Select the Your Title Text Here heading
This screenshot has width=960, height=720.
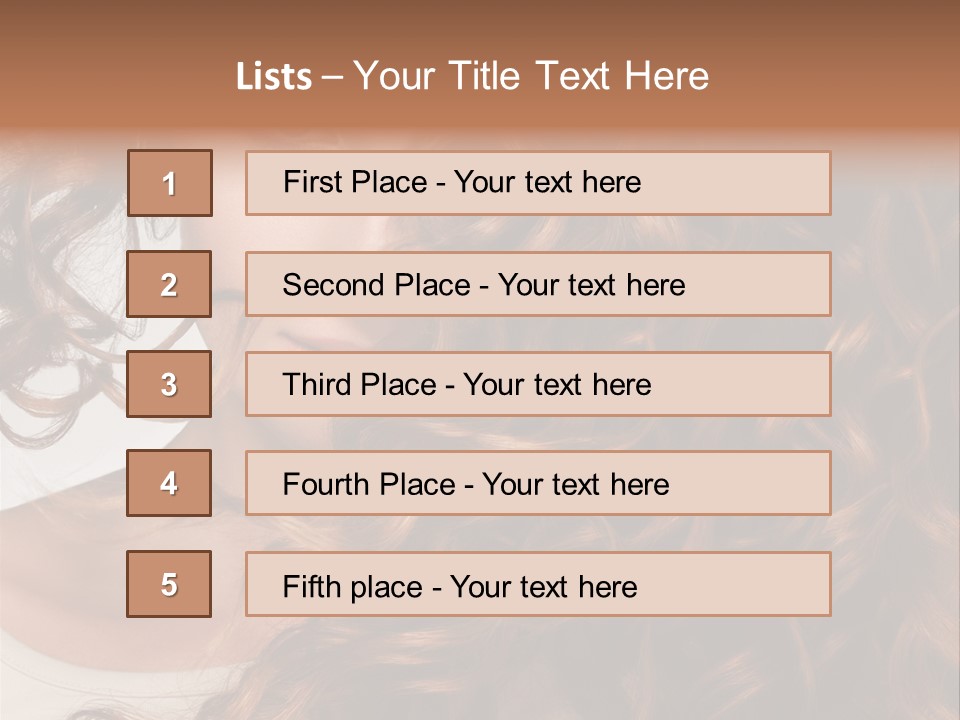point(531,76)
